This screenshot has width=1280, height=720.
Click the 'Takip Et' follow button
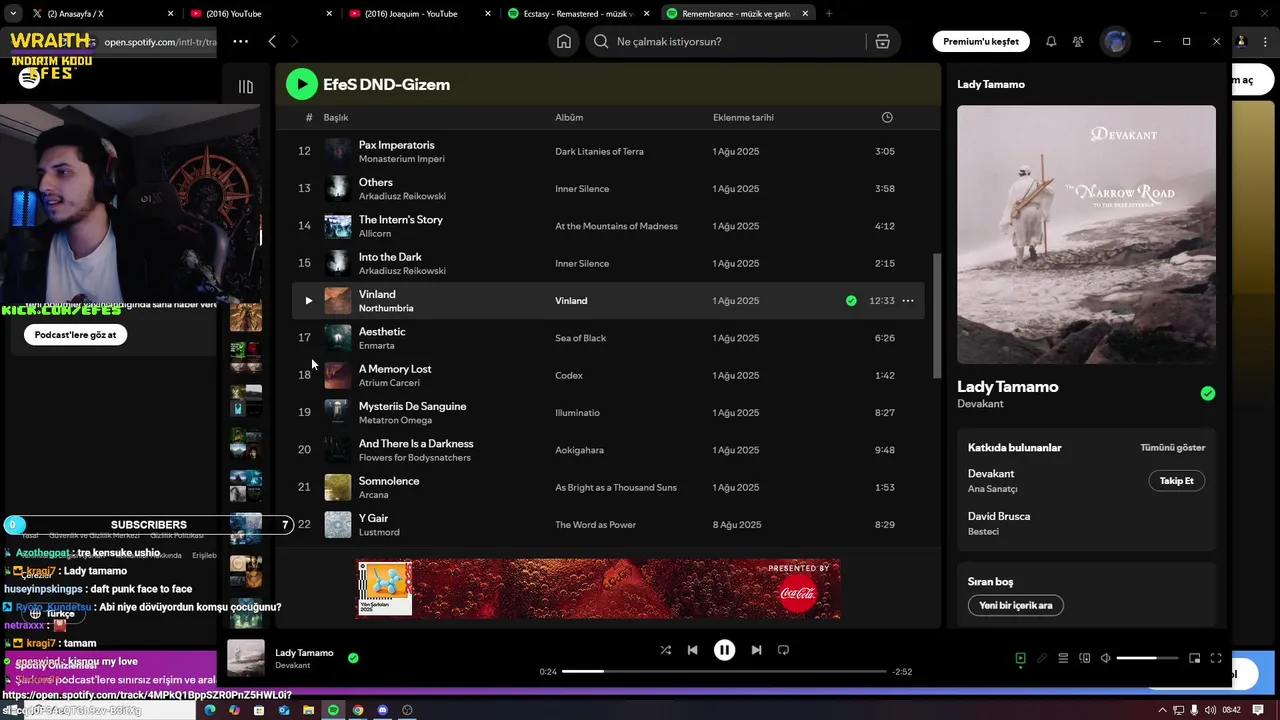pyautogui.click(x=1176, y=481)
